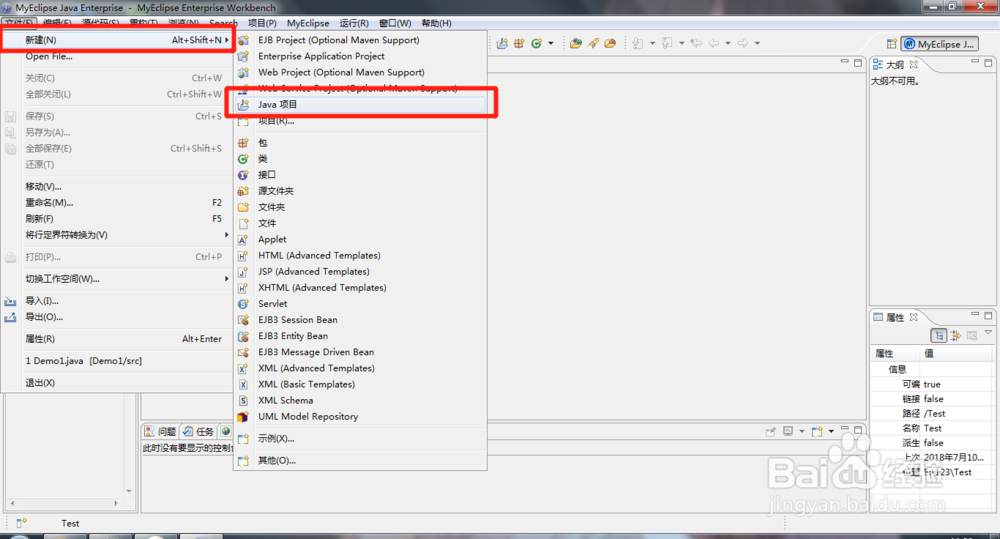Expand the Next Annotation dropdown arrow
Screen dimensions: 1000x539
click(652, 43)
